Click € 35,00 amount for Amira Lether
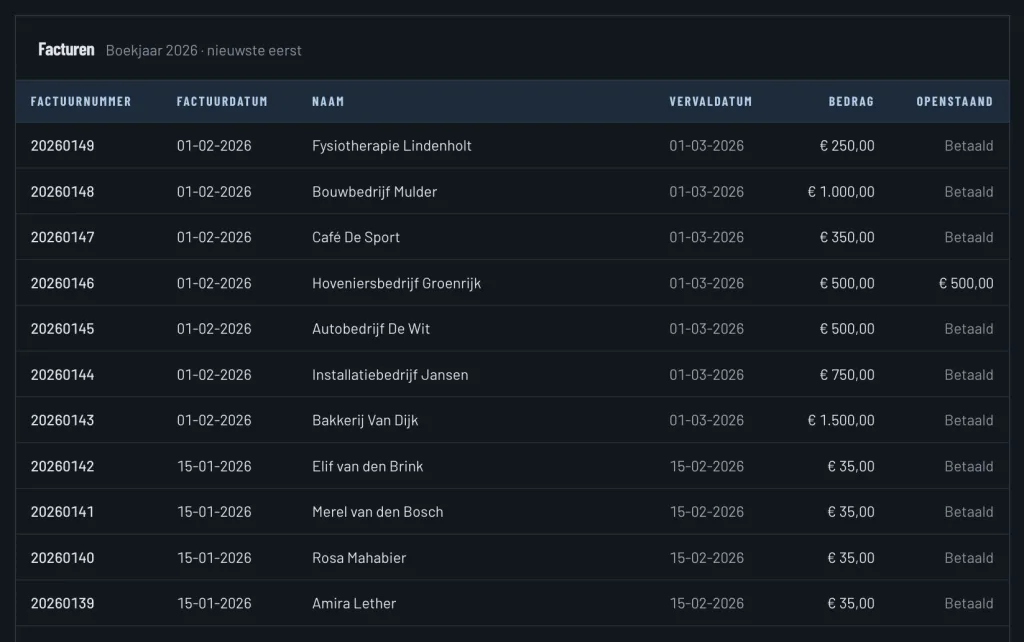 (851, 603)
